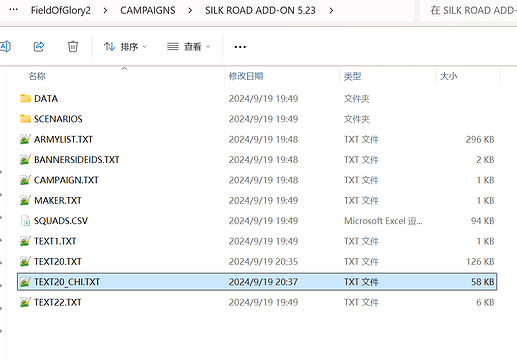517x360 pixels.
Task: Go to the FieldOfGlory2 breadcrumb folder
Action: [61, 10]
